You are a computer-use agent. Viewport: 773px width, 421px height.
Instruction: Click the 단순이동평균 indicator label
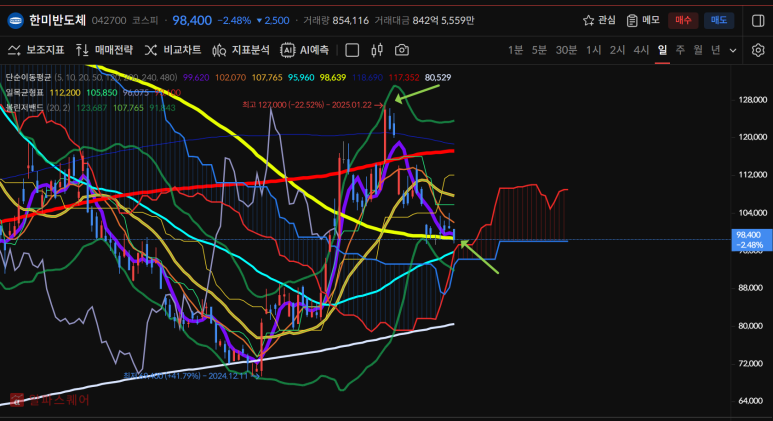[x=28, y=77]
